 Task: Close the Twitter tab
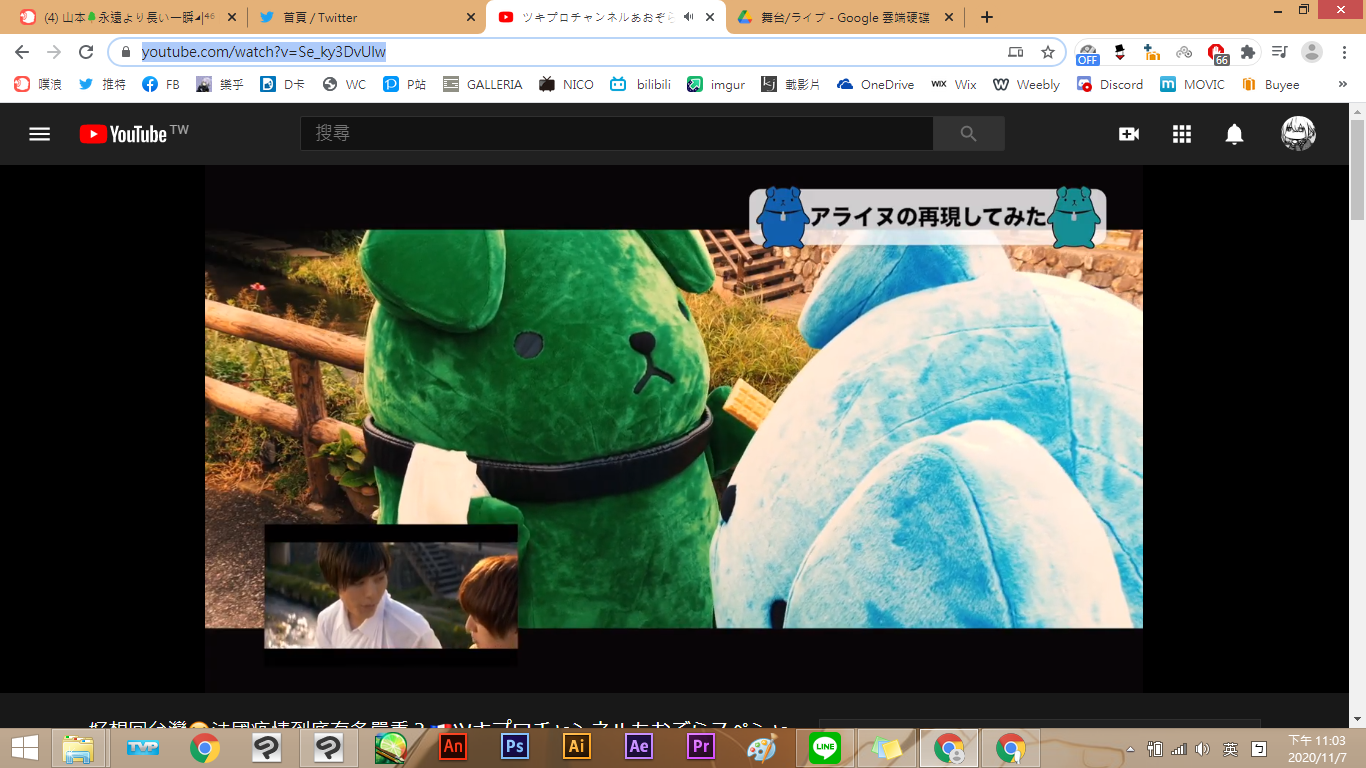click(471, 17)
